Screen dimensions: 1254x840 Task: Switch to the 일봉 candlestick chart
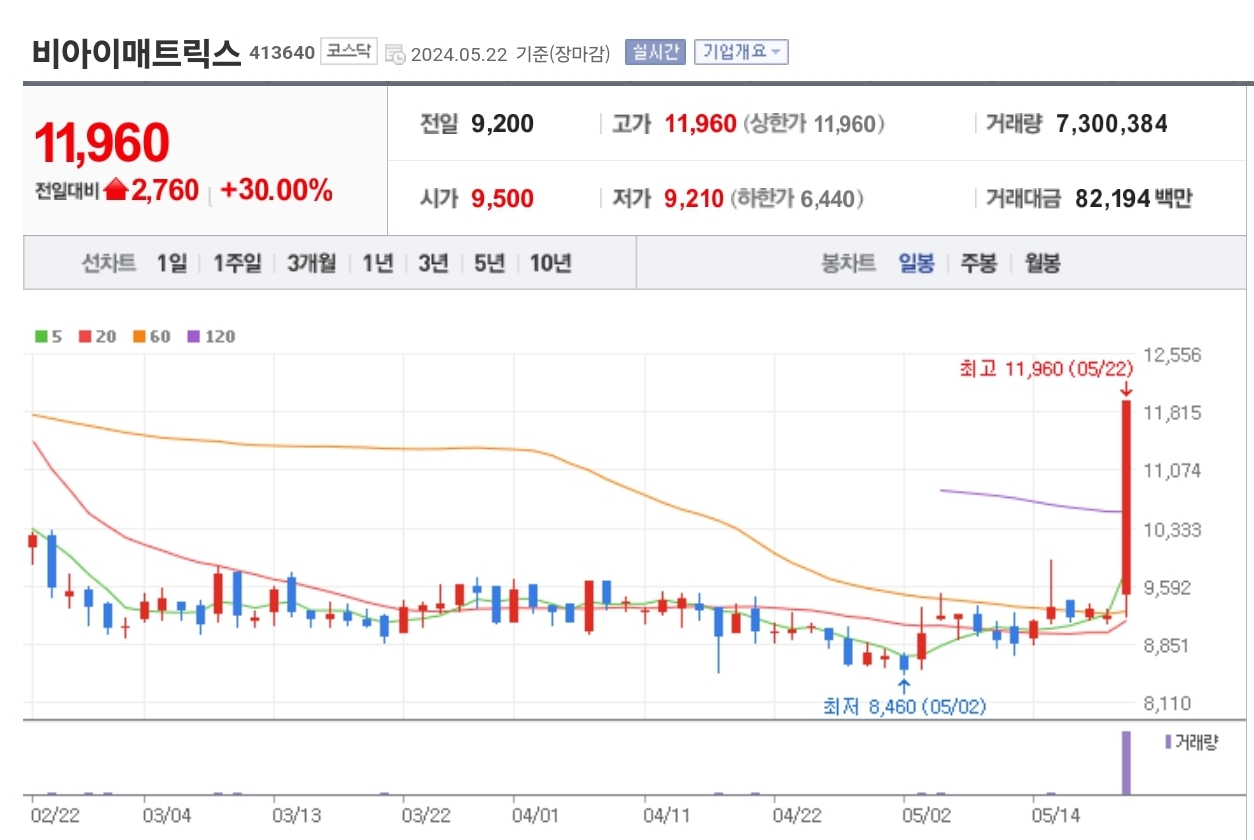(x=916, y=264)
